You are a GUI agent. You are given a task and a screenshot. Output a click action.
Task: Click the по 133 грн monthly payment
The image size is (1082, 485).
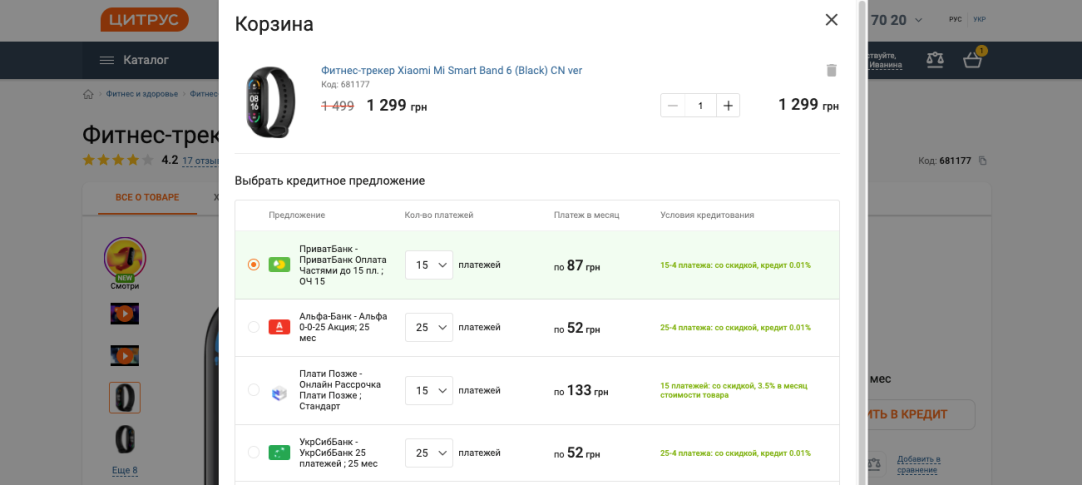click(581, 391)
